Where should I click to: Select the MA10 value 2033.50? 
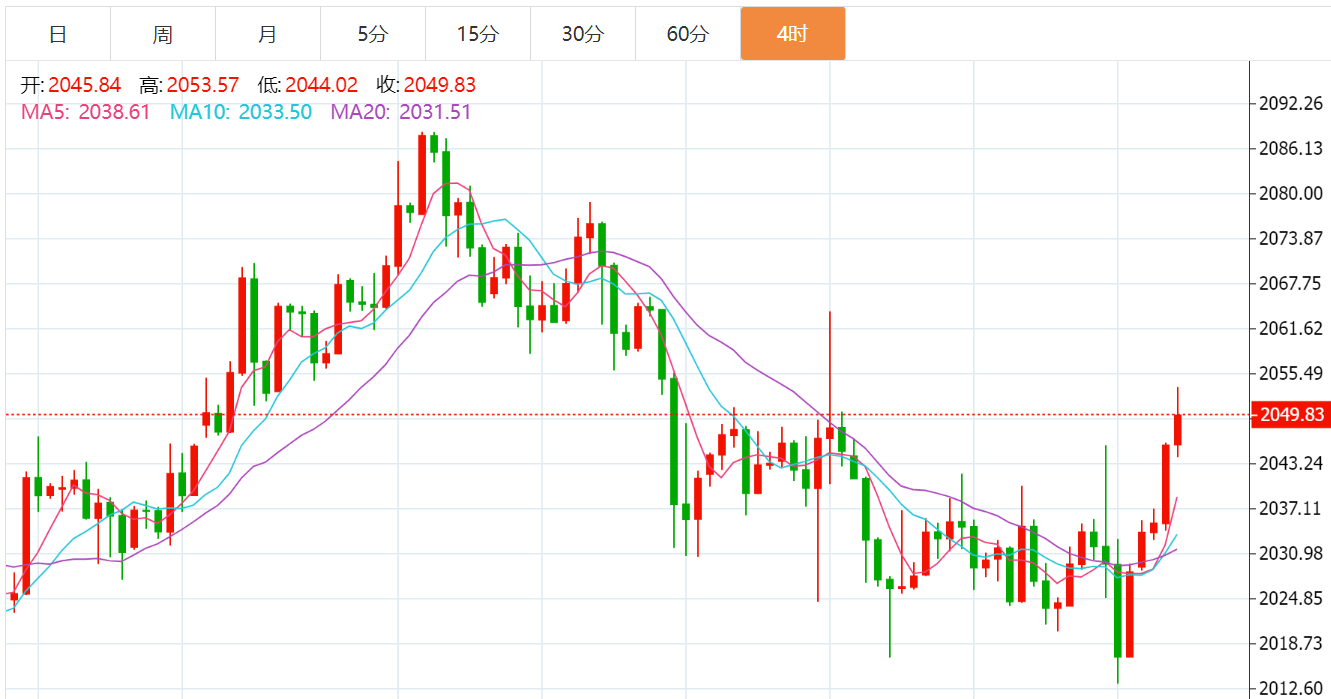click(x=275, y=112)
